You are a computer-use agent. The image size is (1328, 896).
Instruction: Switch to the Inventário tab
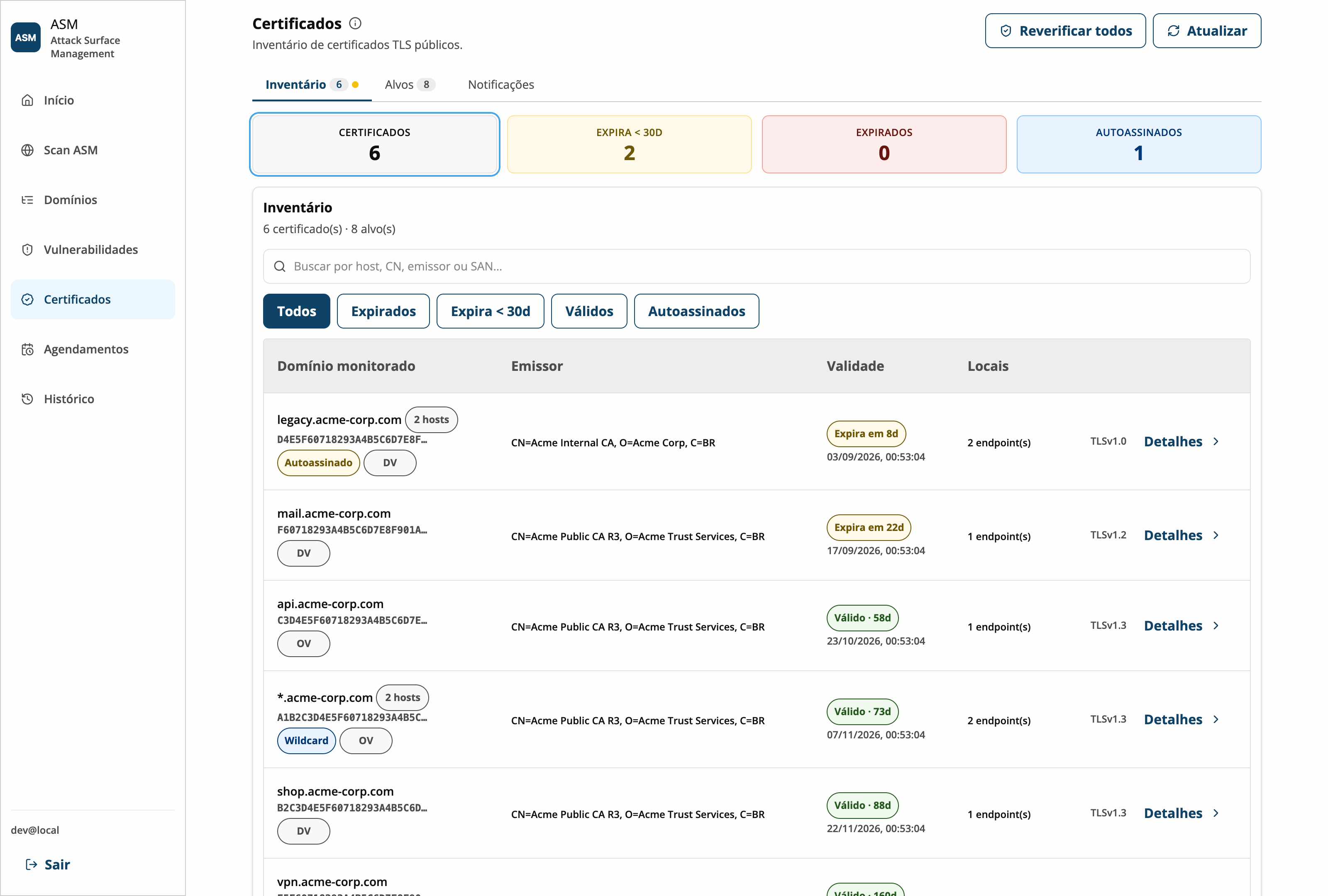coord(312,85)
